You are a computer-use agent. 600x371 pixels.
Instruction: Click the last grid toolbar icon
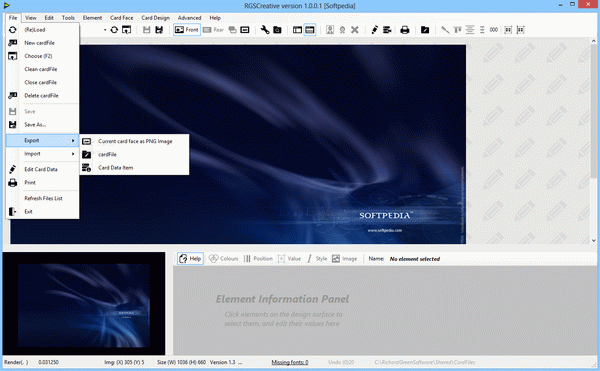tap(520, 29)
